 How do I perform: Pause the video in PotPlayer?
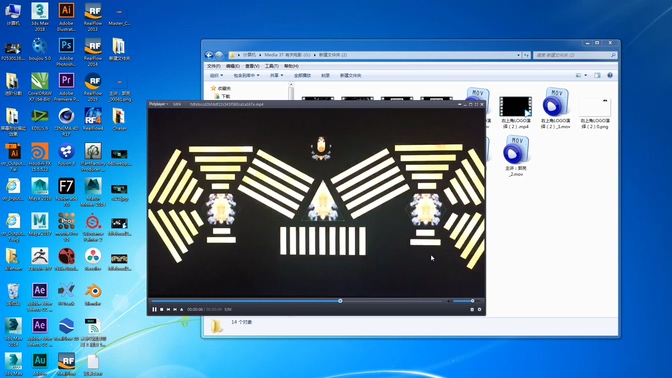coord(154,309)
